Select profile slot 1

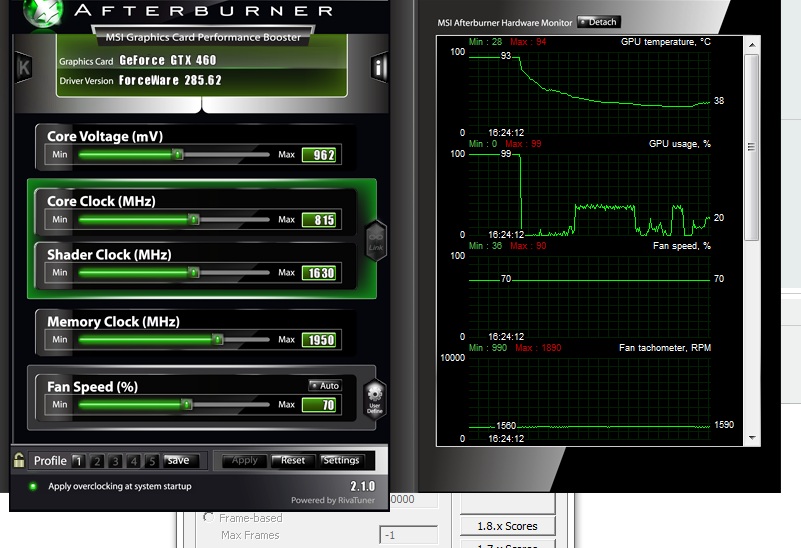pyautogui.click(x=78, y=461)
